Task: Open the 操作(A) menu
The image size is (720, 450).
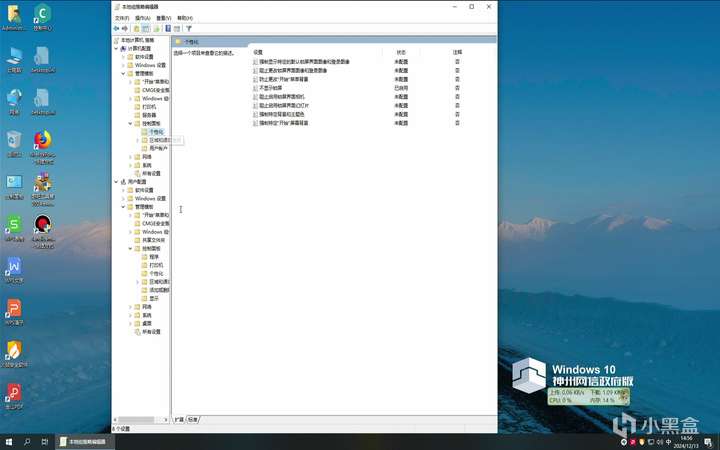Action: click(x=142, y=18)
